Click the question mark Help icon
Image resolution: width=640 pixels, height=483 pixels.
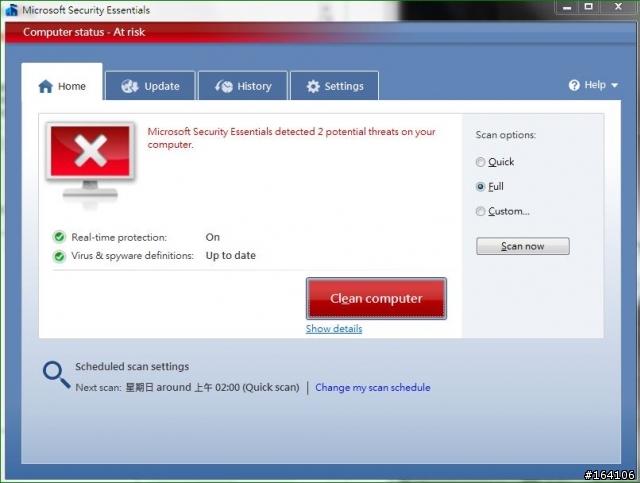574,85
